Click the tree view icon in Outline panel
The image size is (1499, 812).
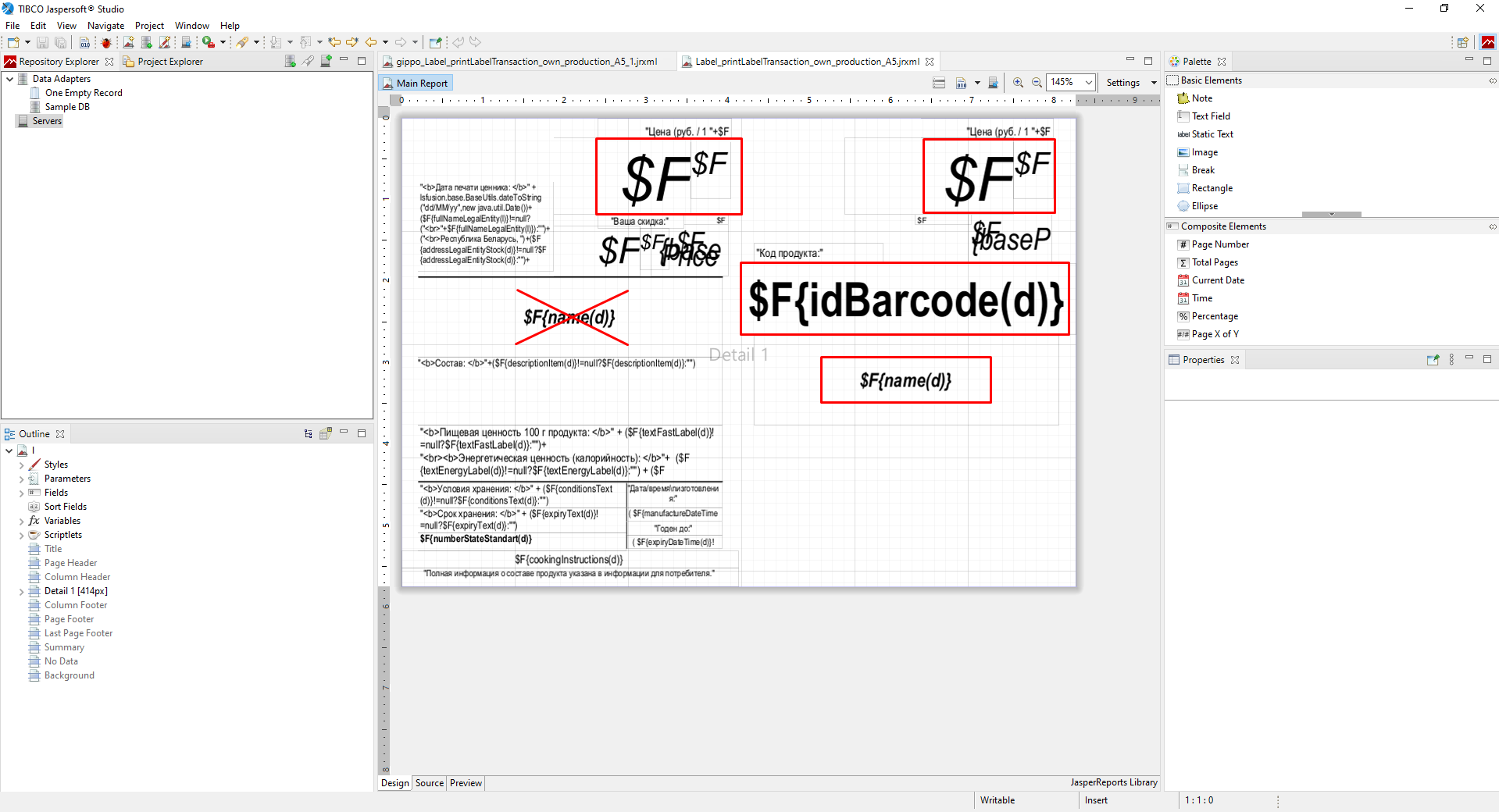tap(309, 434)
